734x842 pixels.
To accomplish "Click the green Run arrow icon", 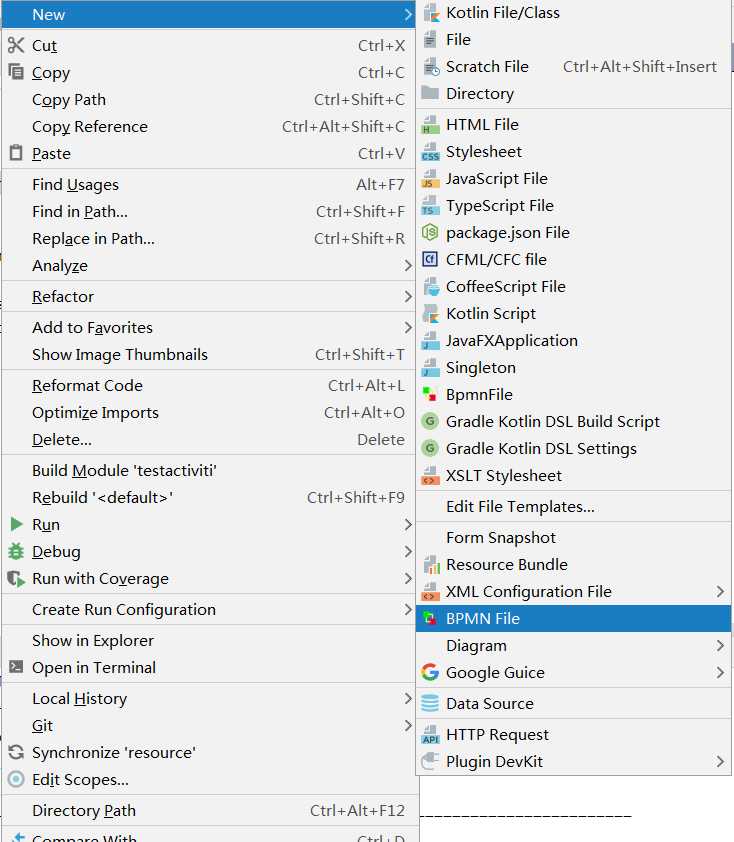I will 16,524.
